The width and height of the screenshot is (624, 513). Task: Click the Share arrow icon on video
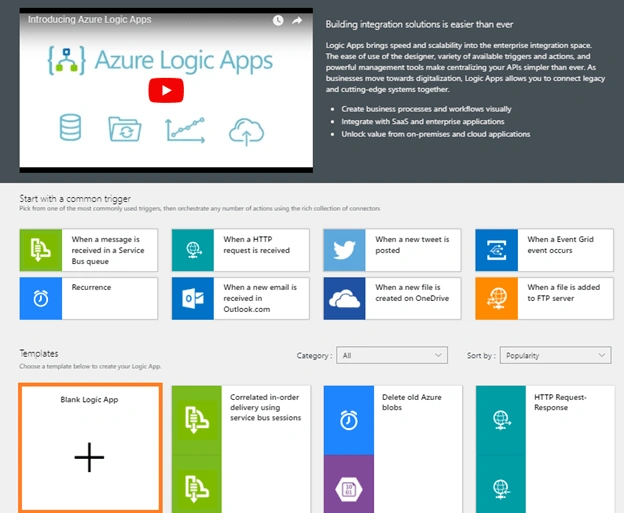click(x=297, y=20)
